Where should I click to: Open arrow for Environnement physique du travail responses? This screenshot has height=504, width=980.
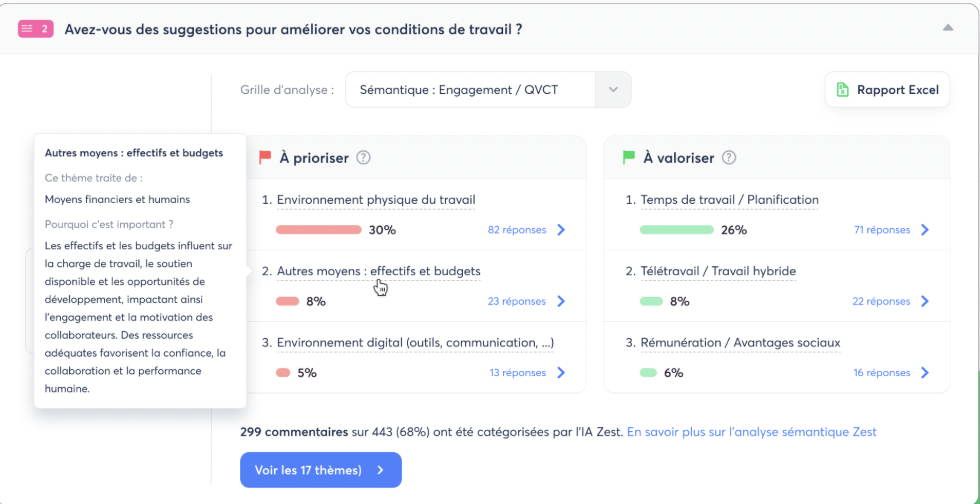[x=561, y=230]
